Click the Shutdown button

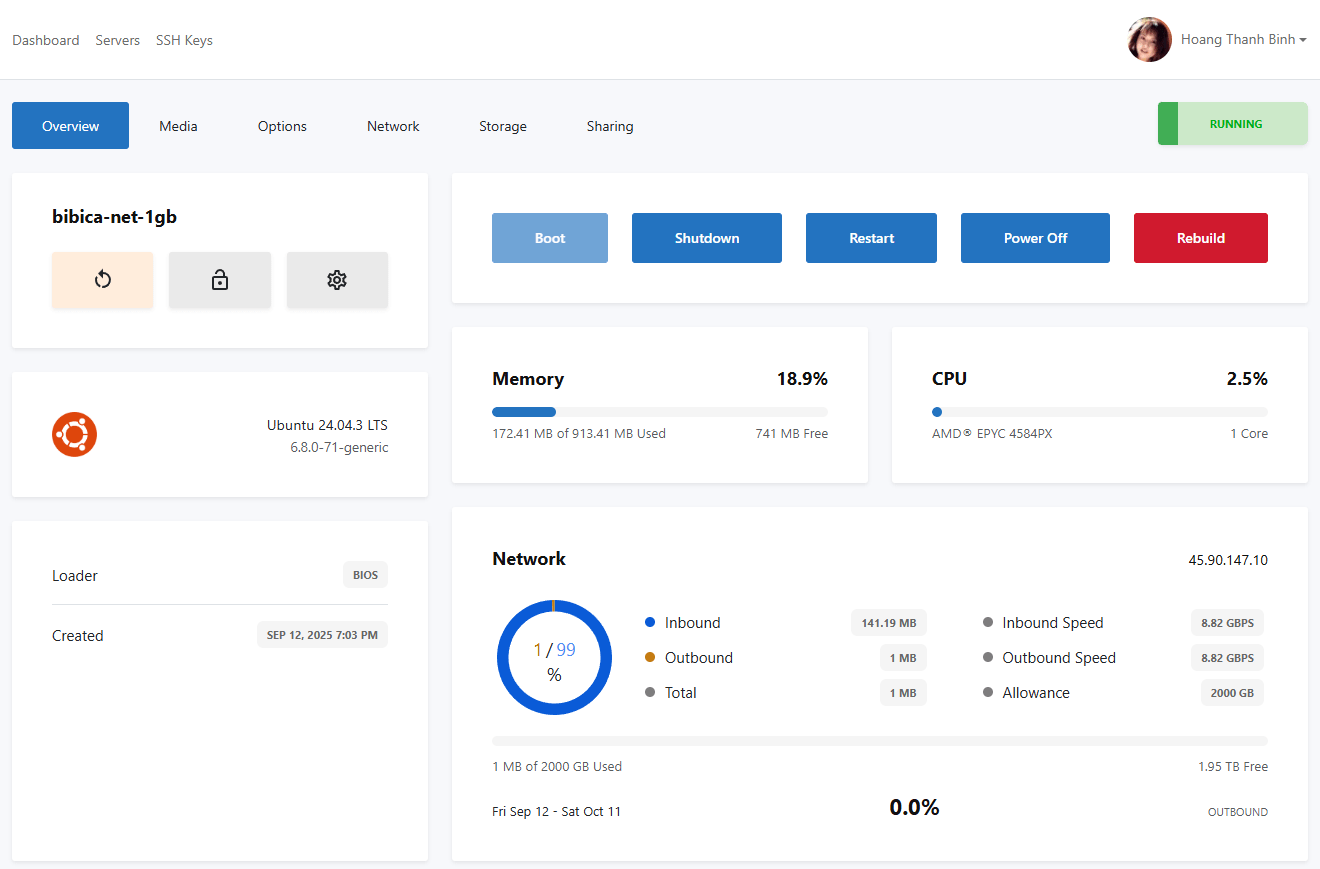tap(707, 238)
